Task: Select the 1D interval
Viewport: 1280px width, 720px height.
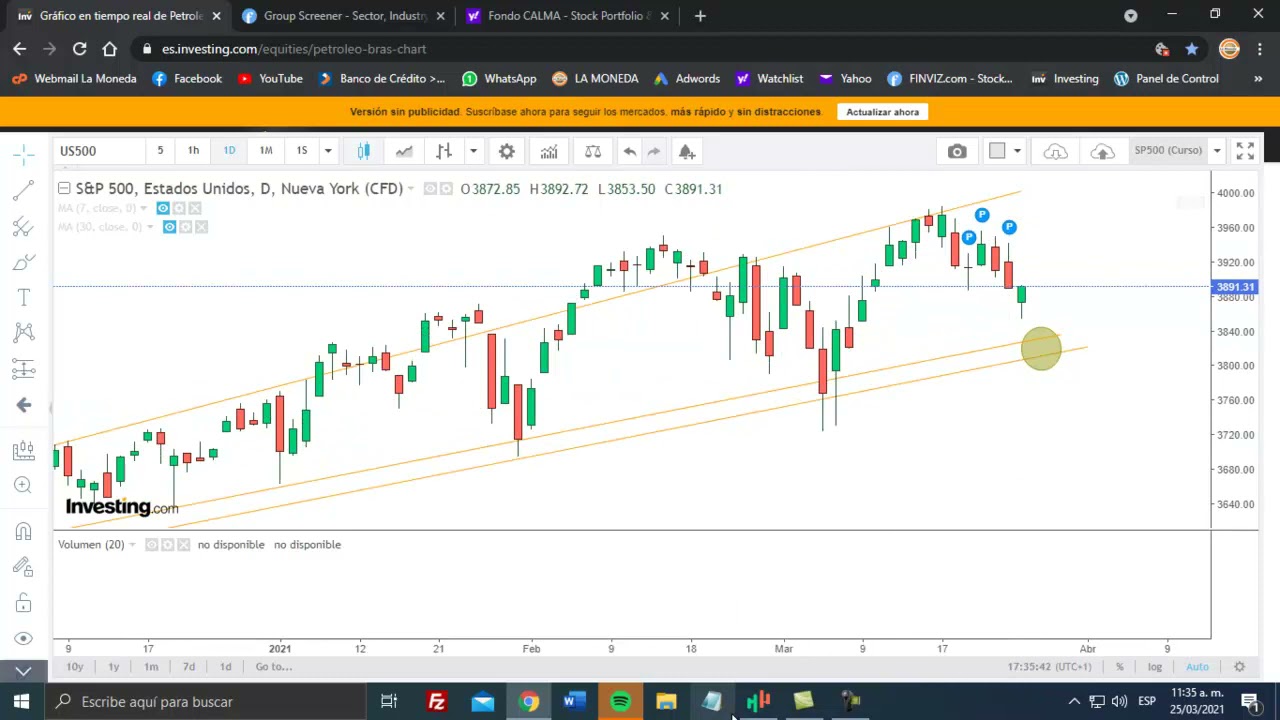Action: 229,150
